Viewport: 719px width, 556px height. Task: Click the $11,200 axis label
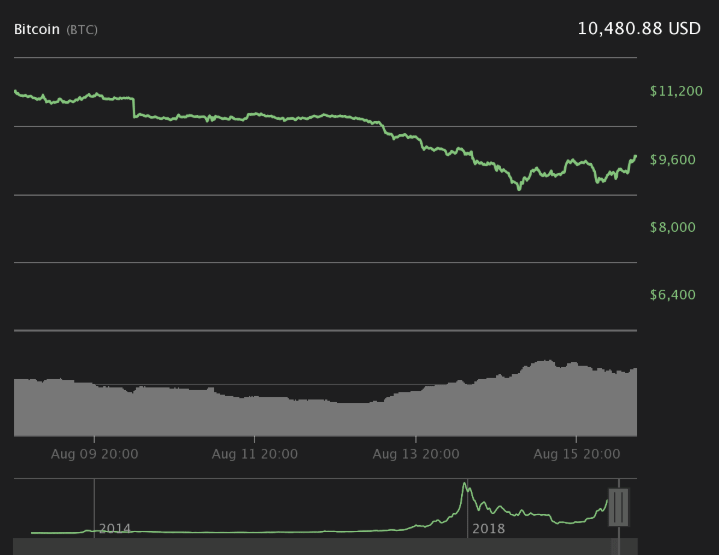tap(676, 91)
